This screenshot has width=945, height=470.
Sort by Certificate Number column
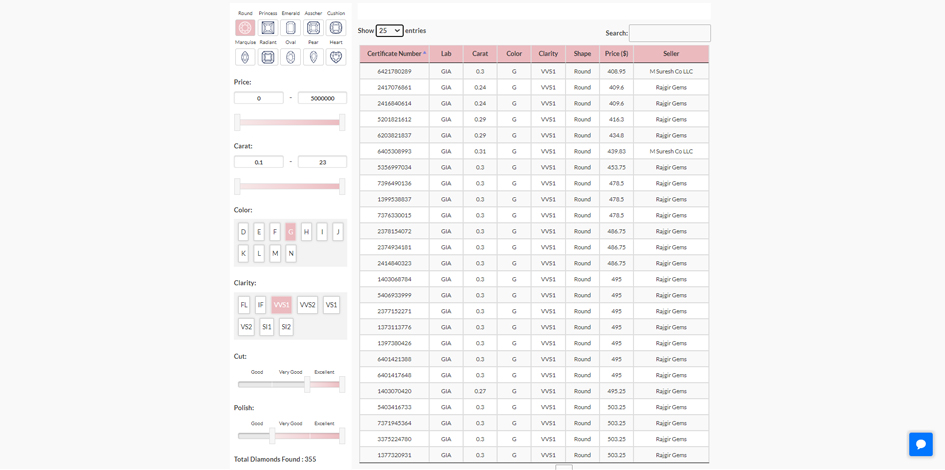pyautogui.click(x=395, y=54)
